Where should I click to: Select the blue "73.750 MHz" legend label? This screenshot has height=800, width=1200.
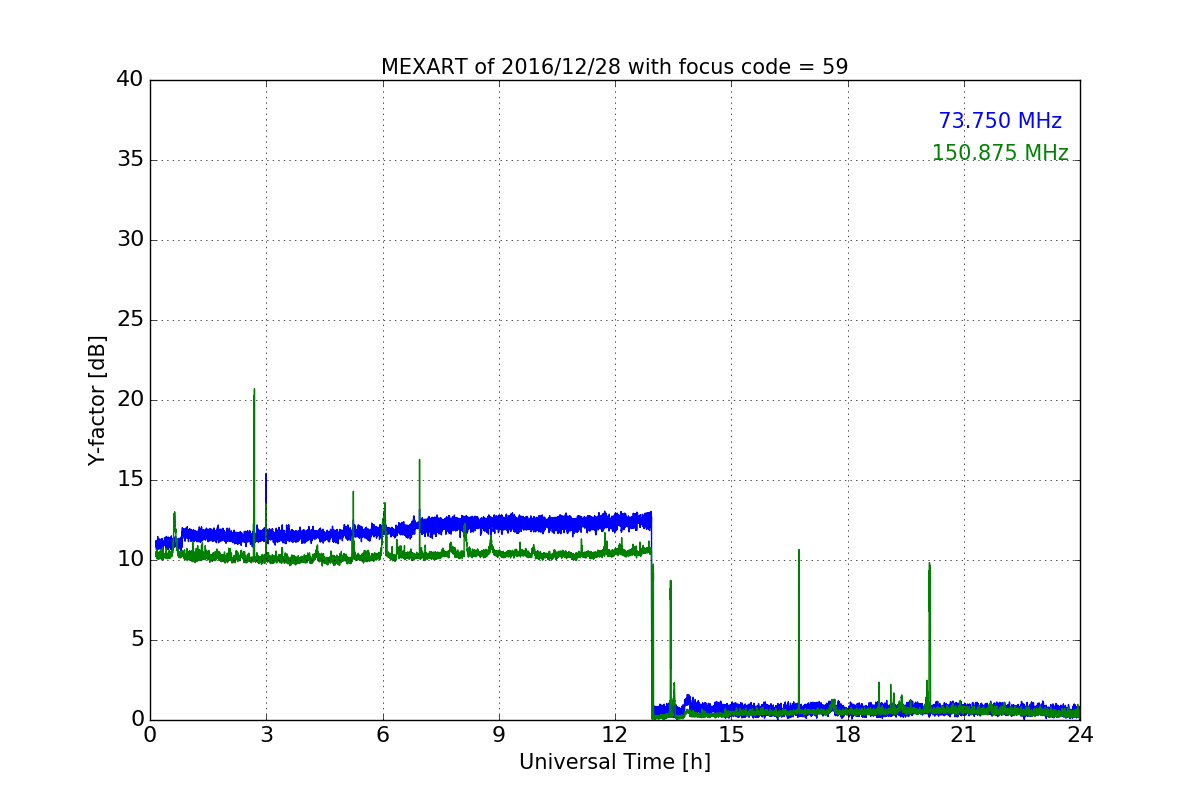(x=1000, y=121)
